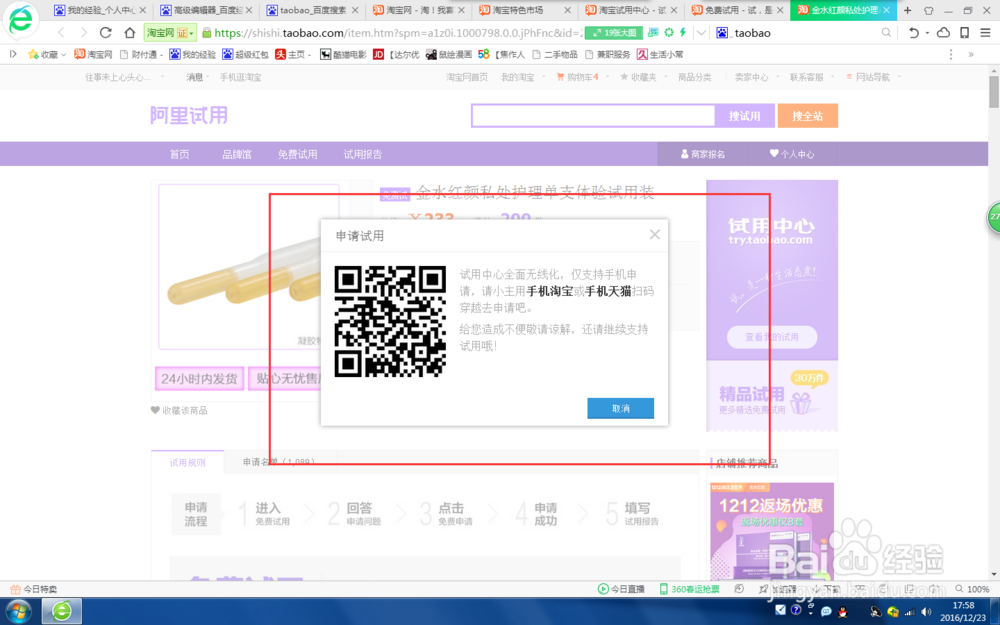Click the search magnifier in the search box

(886, 33)
